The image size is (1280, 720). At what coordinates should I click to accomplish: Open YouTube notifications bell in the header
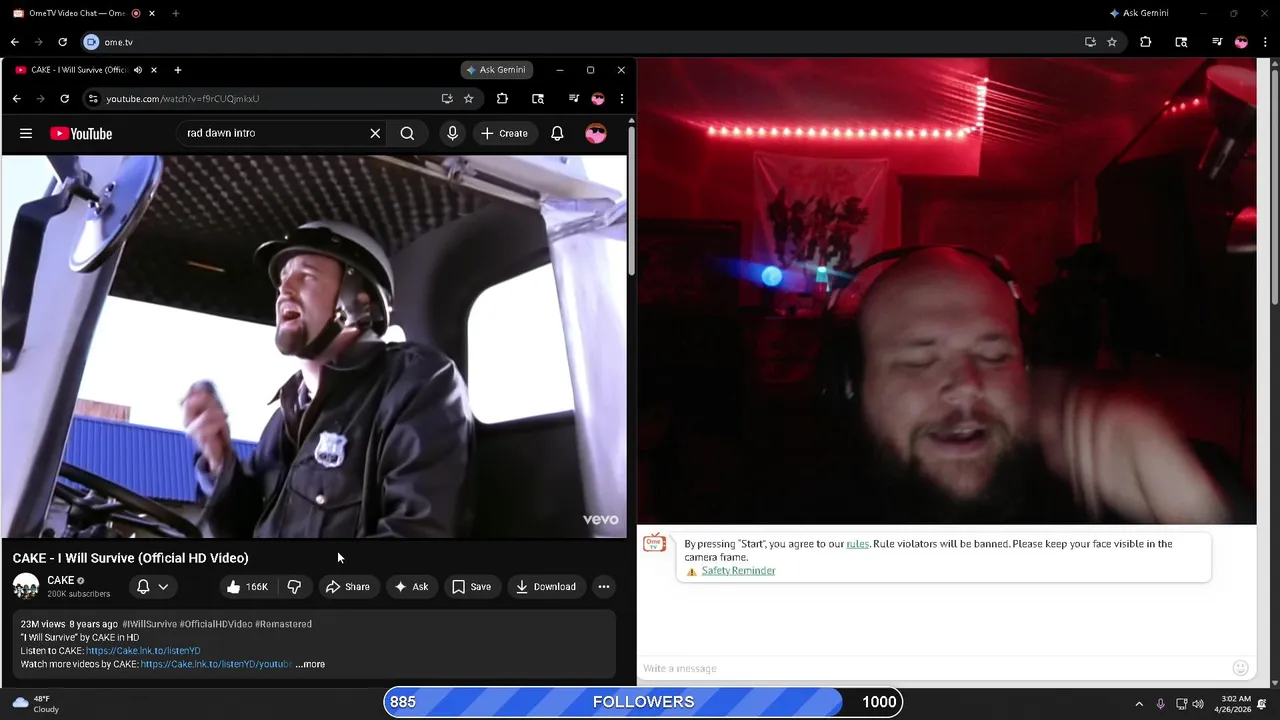coord(557,133)
